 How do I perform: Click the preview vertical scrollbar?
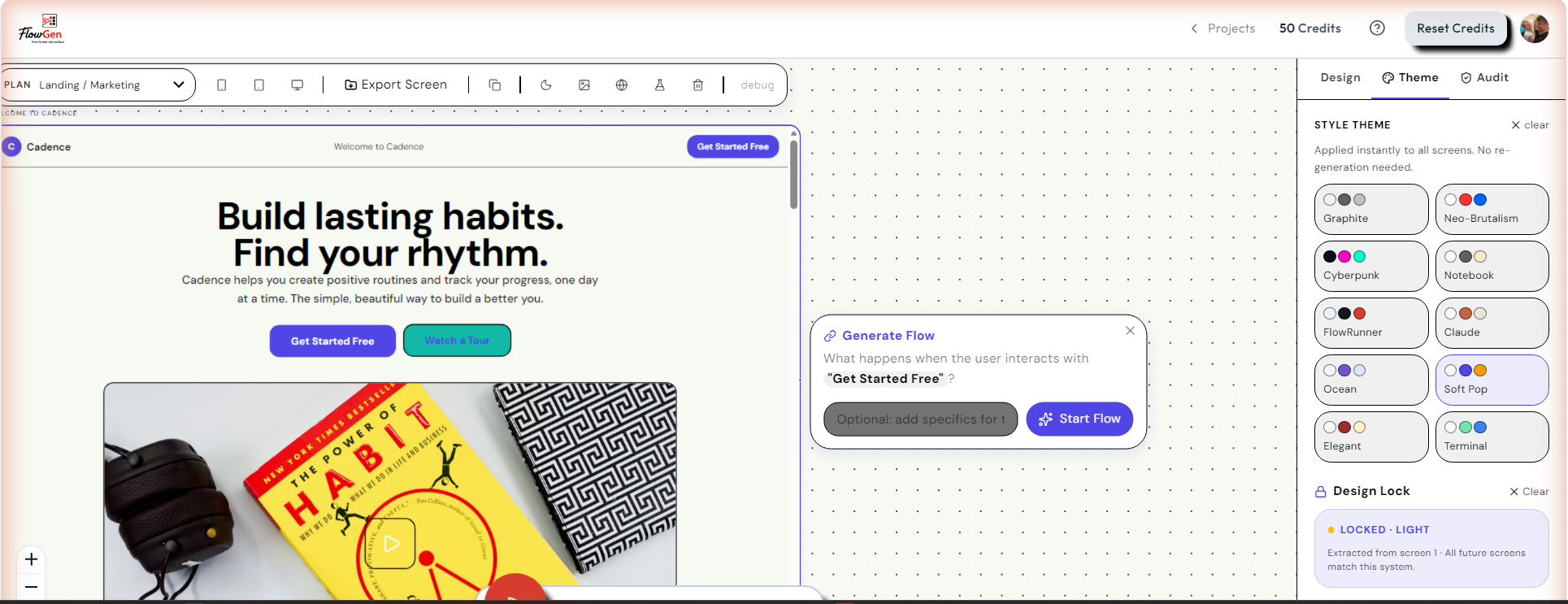794,175
